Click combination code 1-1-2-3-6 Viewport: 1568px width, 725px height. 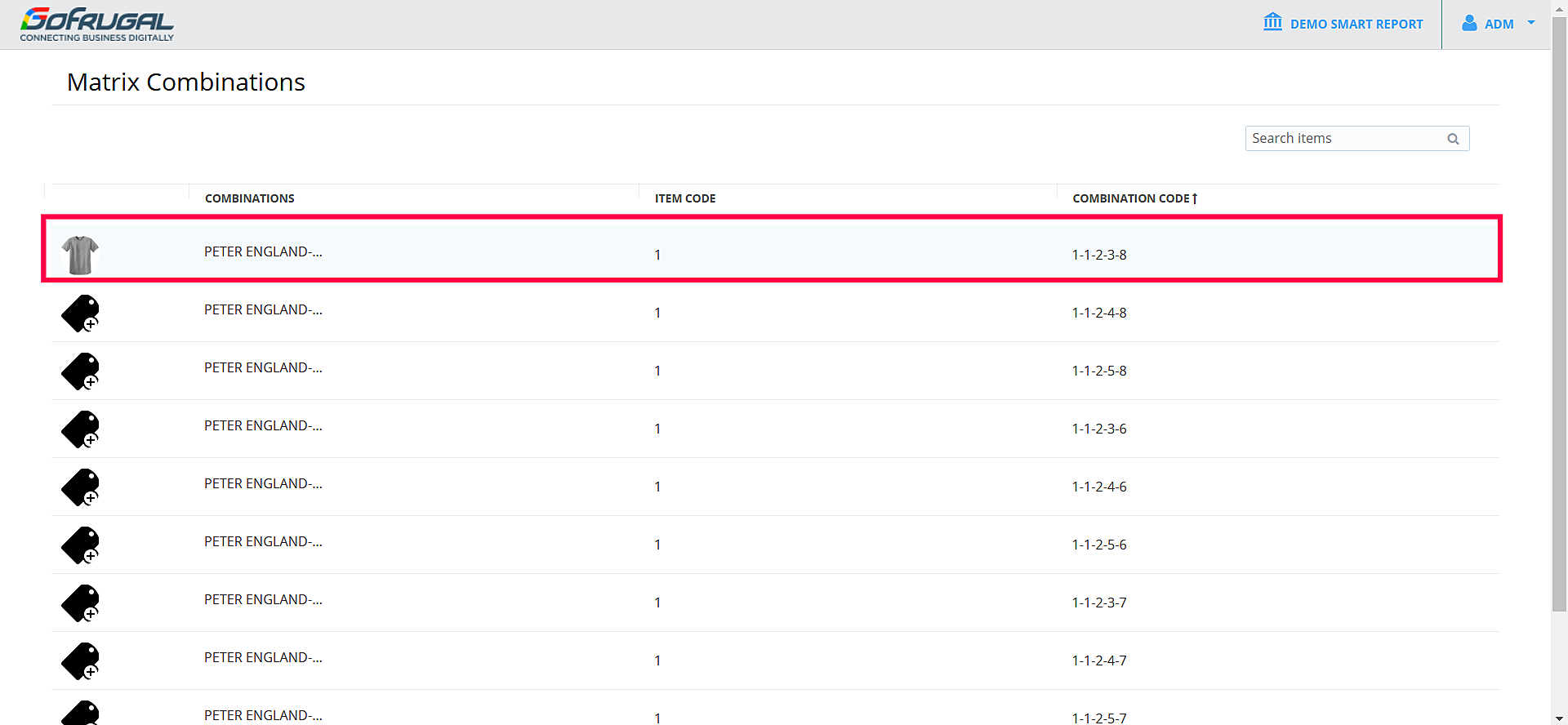point(1099,429)
